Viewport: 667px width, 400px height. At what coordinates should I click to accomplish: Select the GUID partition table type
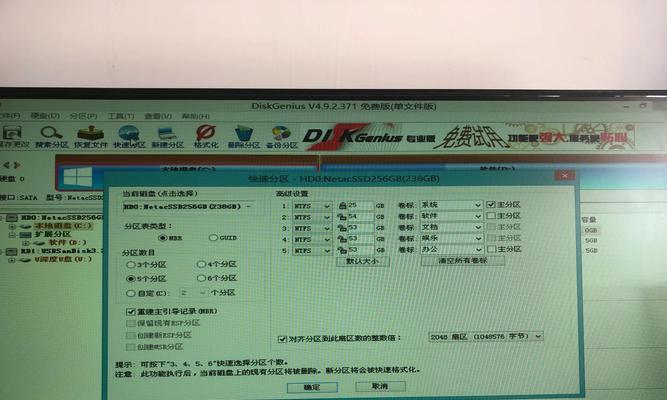tap(213, 237)
